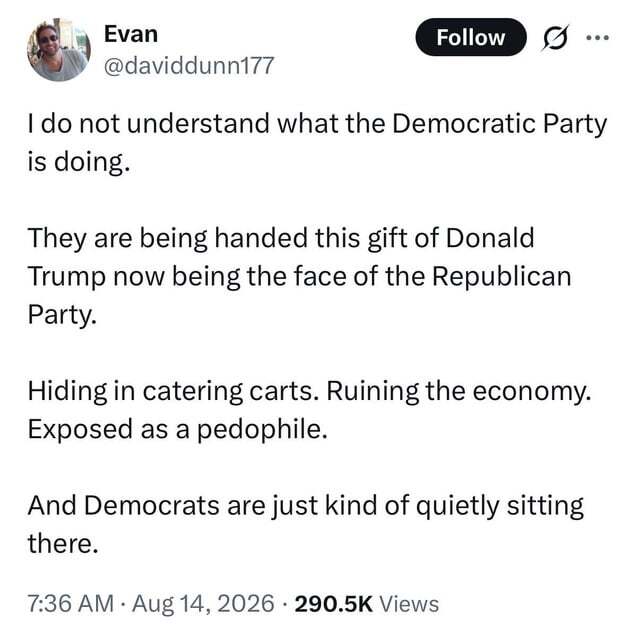Click the Follow button
The image size is (640, 635).
tap(471, 37)
